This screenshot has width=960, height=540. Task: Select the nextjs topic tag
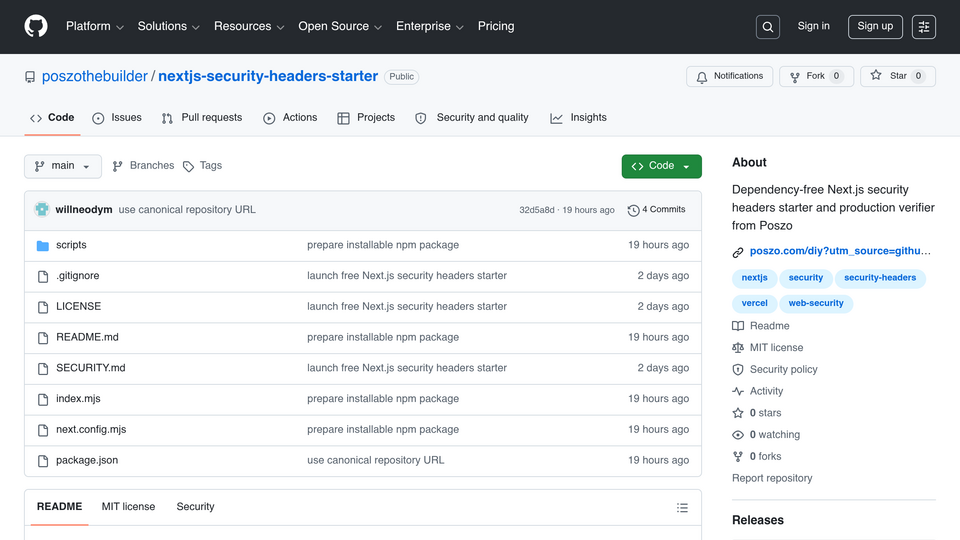point(754,278)
